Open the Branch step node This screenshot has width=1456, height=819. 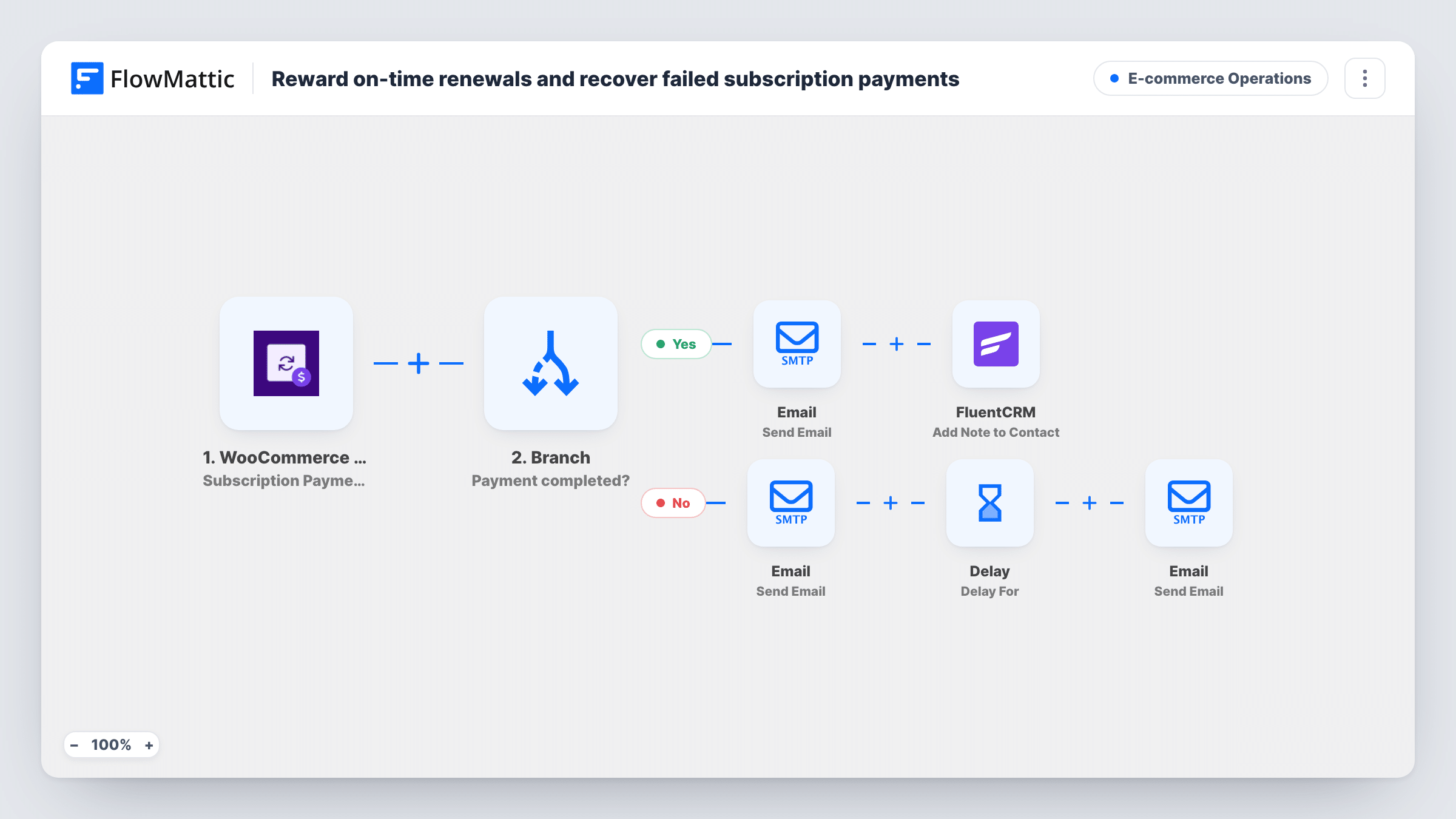click(x=551, y=363)
